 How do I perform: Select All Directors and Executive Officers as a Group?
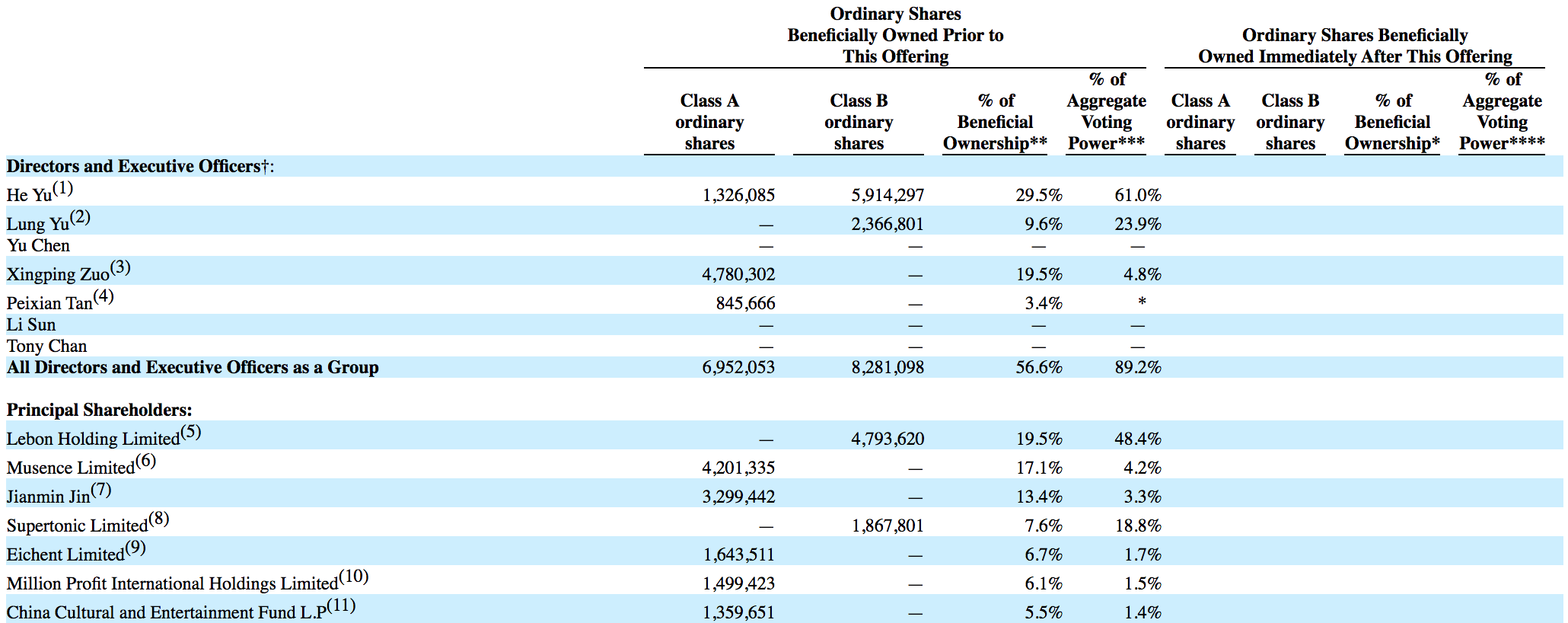(x=193, y=367)
